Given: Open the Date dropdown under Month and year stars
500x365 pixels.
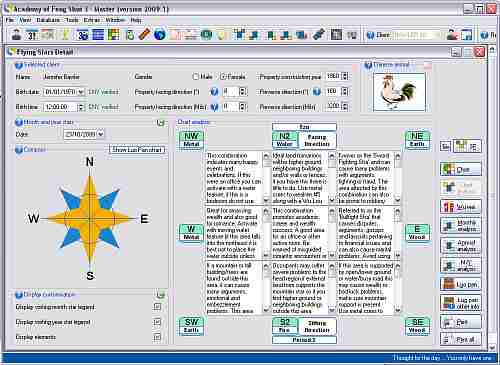Looking at the screenshot, I should (x=101, y=134).
